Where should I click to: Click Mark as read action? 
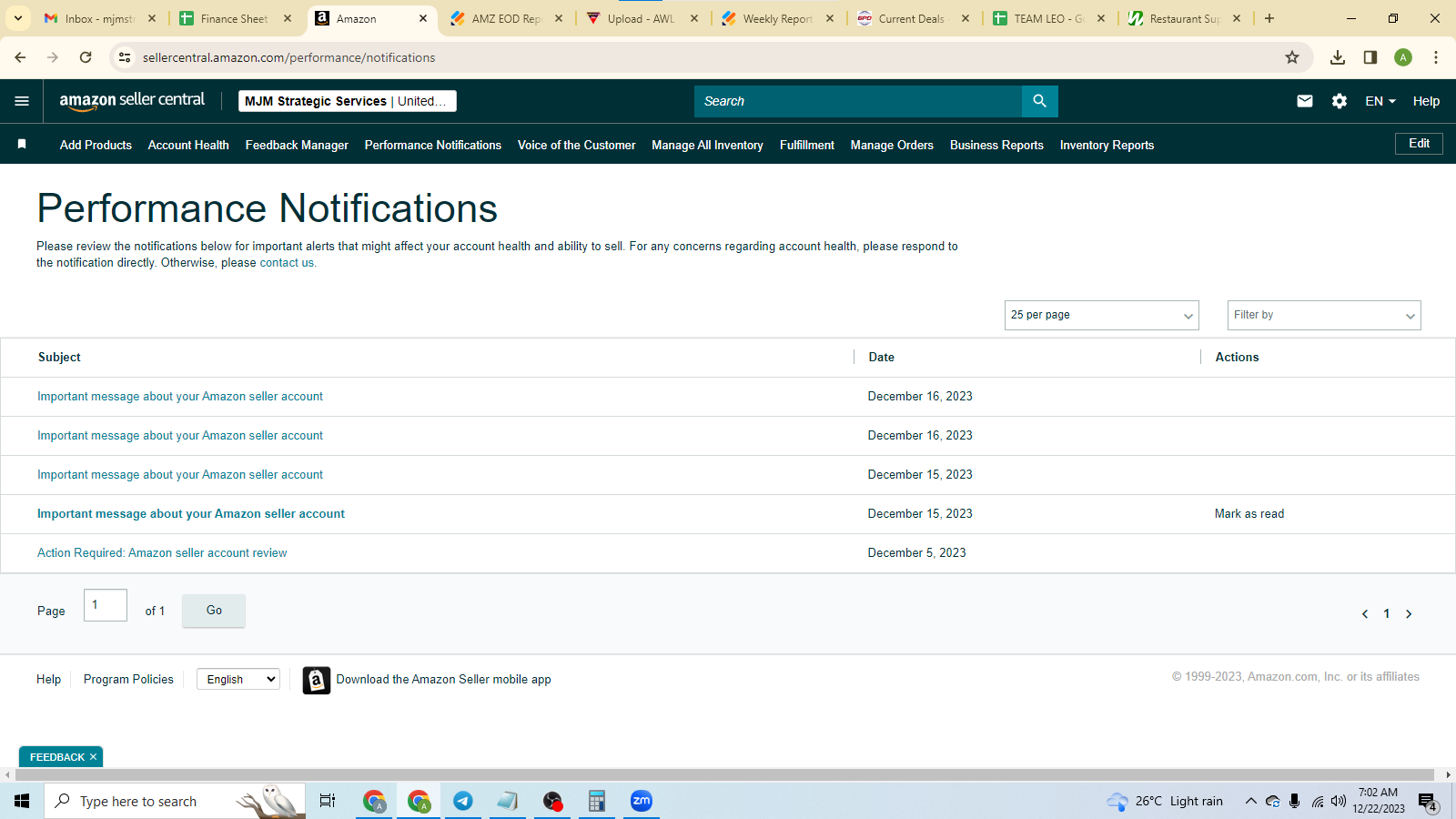point(1249,514)
